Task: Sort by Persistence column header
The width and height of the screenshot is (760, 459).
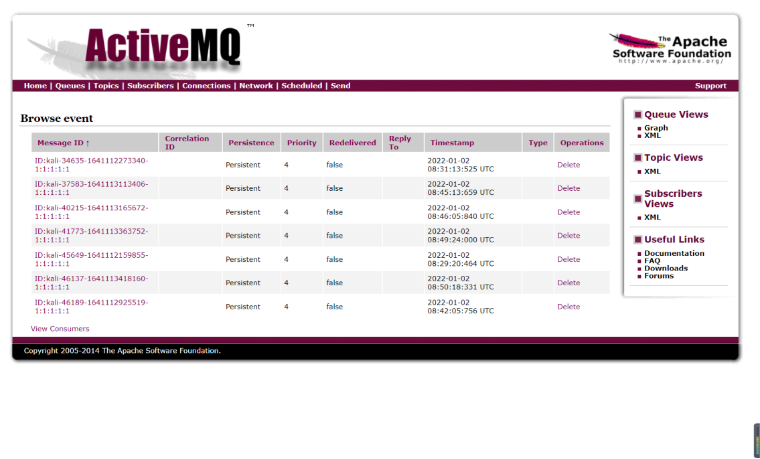Action: [x=251, y=143]
